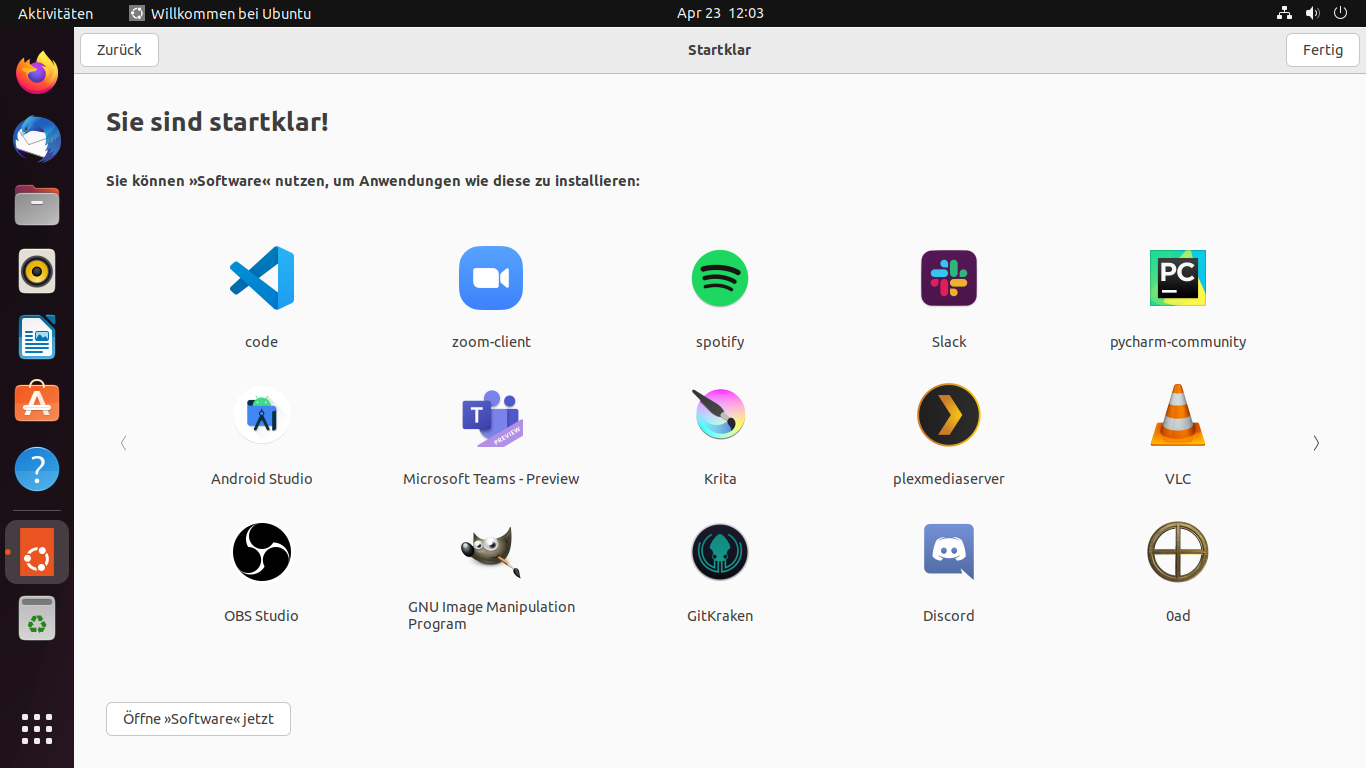Screen dimensions: 1366x768
Task: Open the plexmediaserver icon
Action: 949,415
